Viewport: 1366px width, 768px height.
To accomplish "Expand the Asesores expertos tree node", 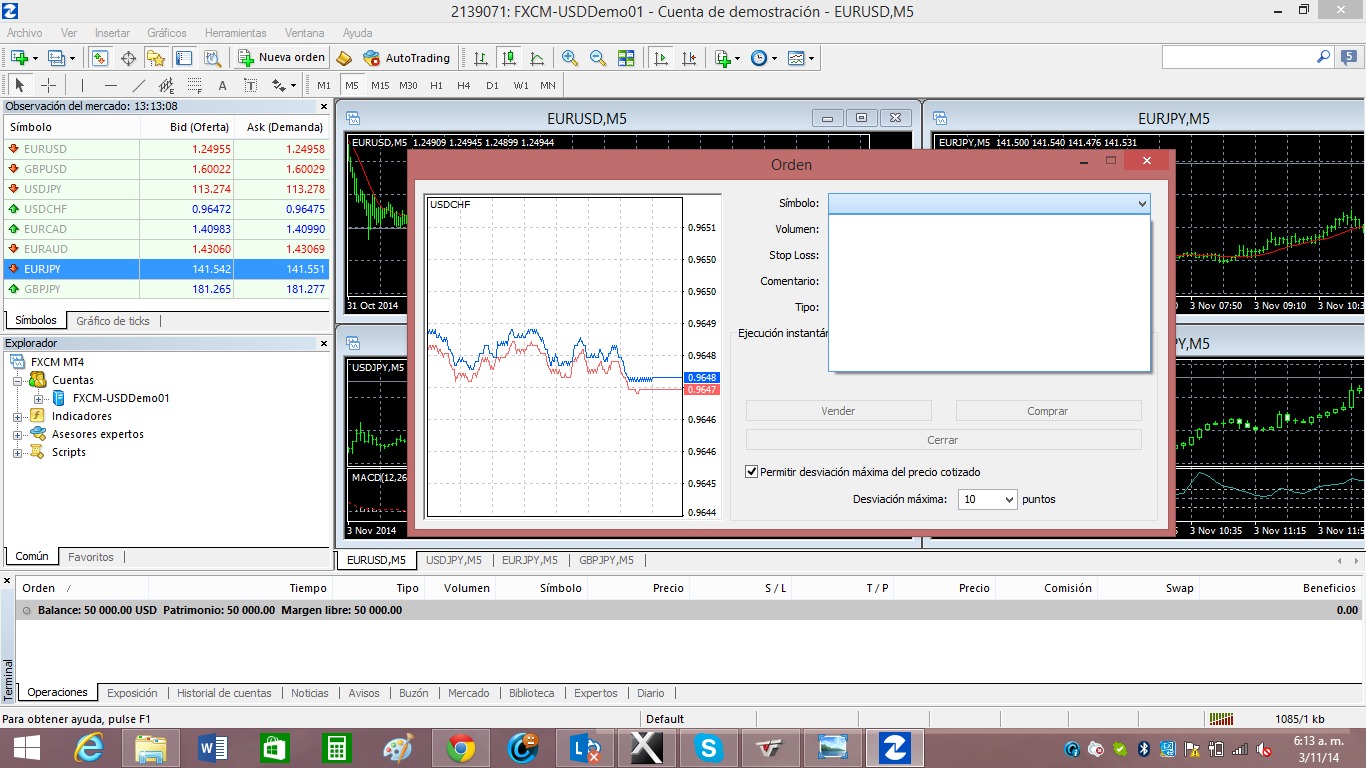I will tap(17, 434).
